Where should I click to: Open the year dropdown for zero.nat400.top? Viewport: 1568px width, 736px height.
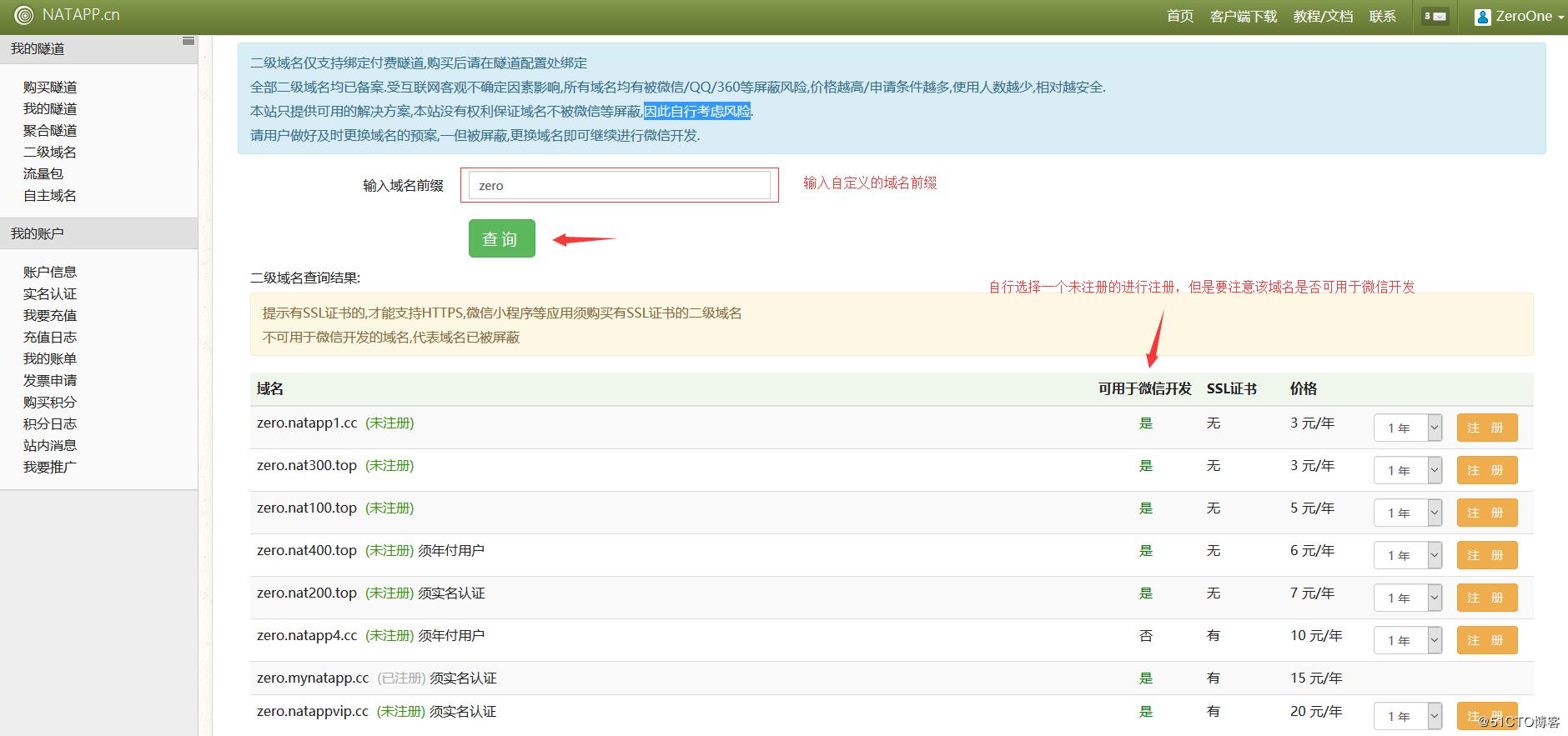point(1407,555)
